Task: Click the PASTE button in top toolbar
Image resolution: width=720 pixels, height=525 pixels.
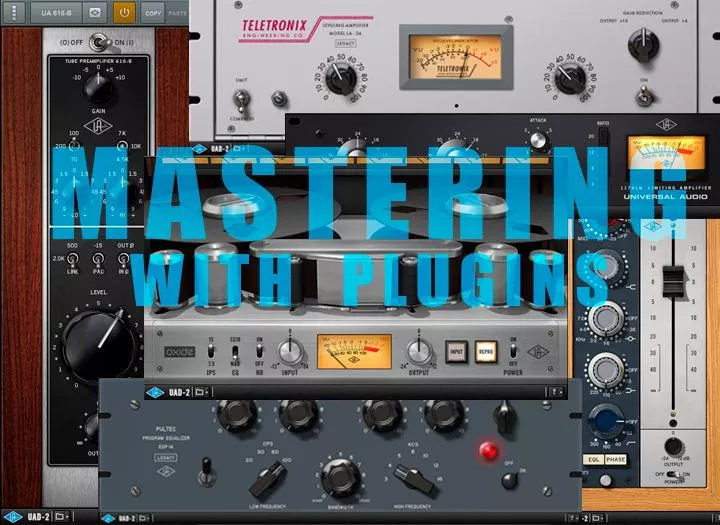Action: 177,13
